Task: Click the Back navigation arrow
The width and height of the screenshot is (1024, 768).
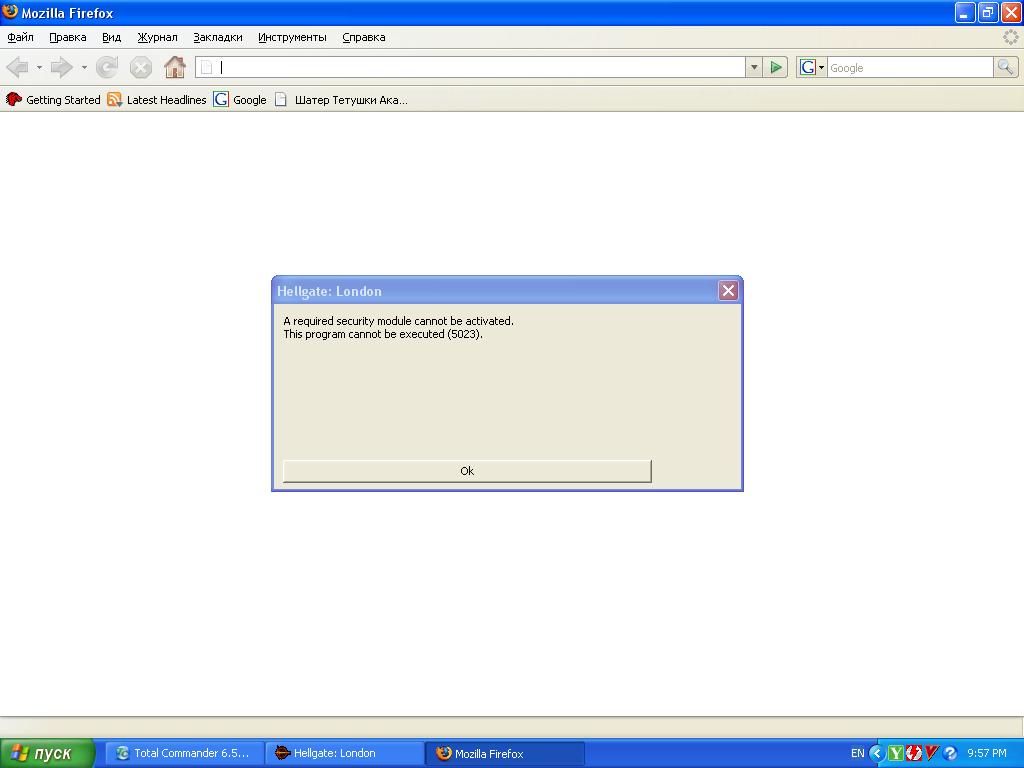Action: (x=18, y=67)
